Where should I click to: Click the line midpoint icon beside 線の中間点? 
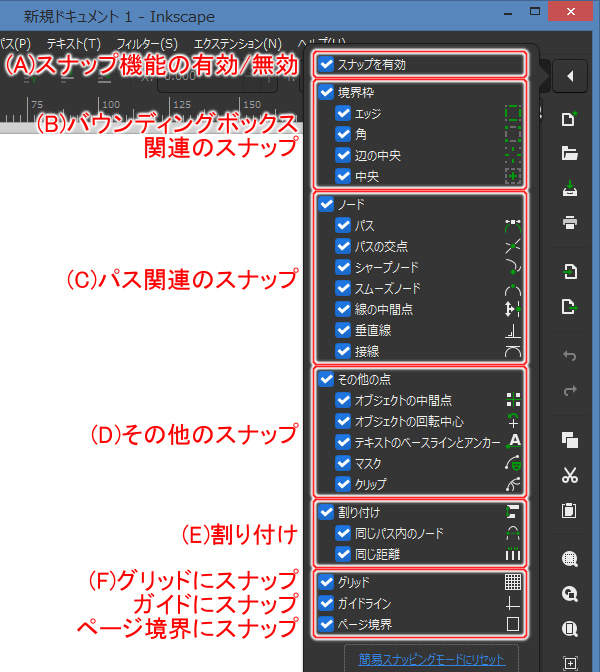point(513,309)
